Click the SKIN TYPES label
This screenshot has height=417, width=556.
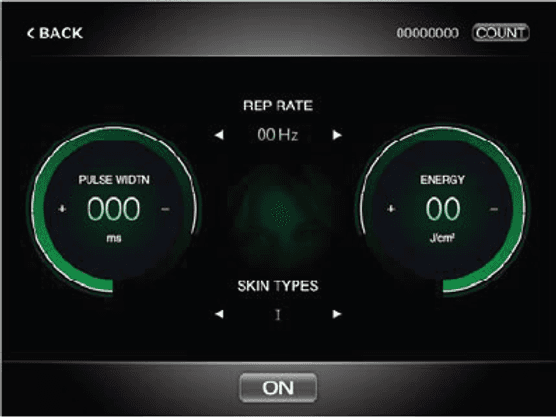[278, 286]
